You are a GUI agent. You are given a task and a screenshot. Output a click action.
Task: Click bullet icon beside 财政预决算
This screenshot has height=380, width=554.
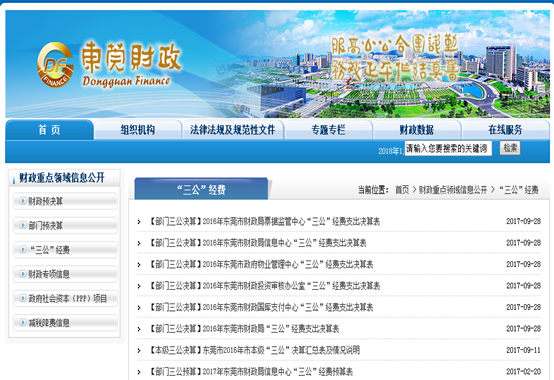tap(23, 201)
